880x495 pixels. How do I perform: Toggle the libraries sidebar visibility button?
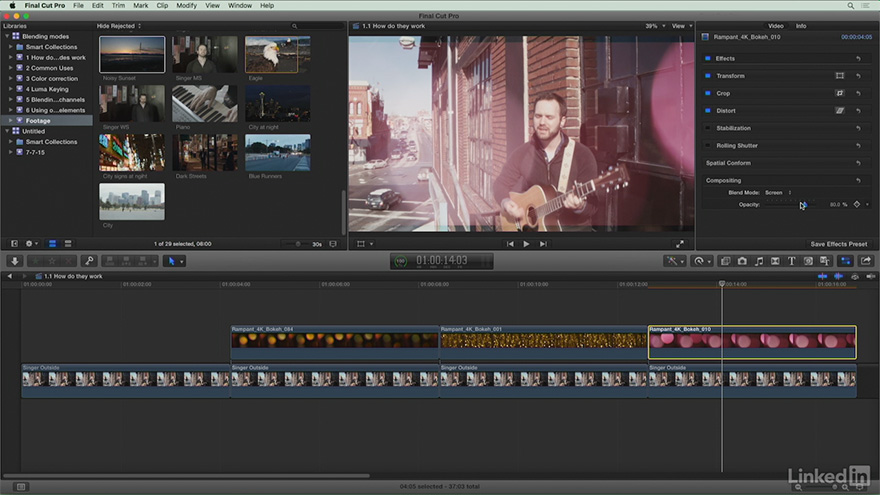pos(14,244)
